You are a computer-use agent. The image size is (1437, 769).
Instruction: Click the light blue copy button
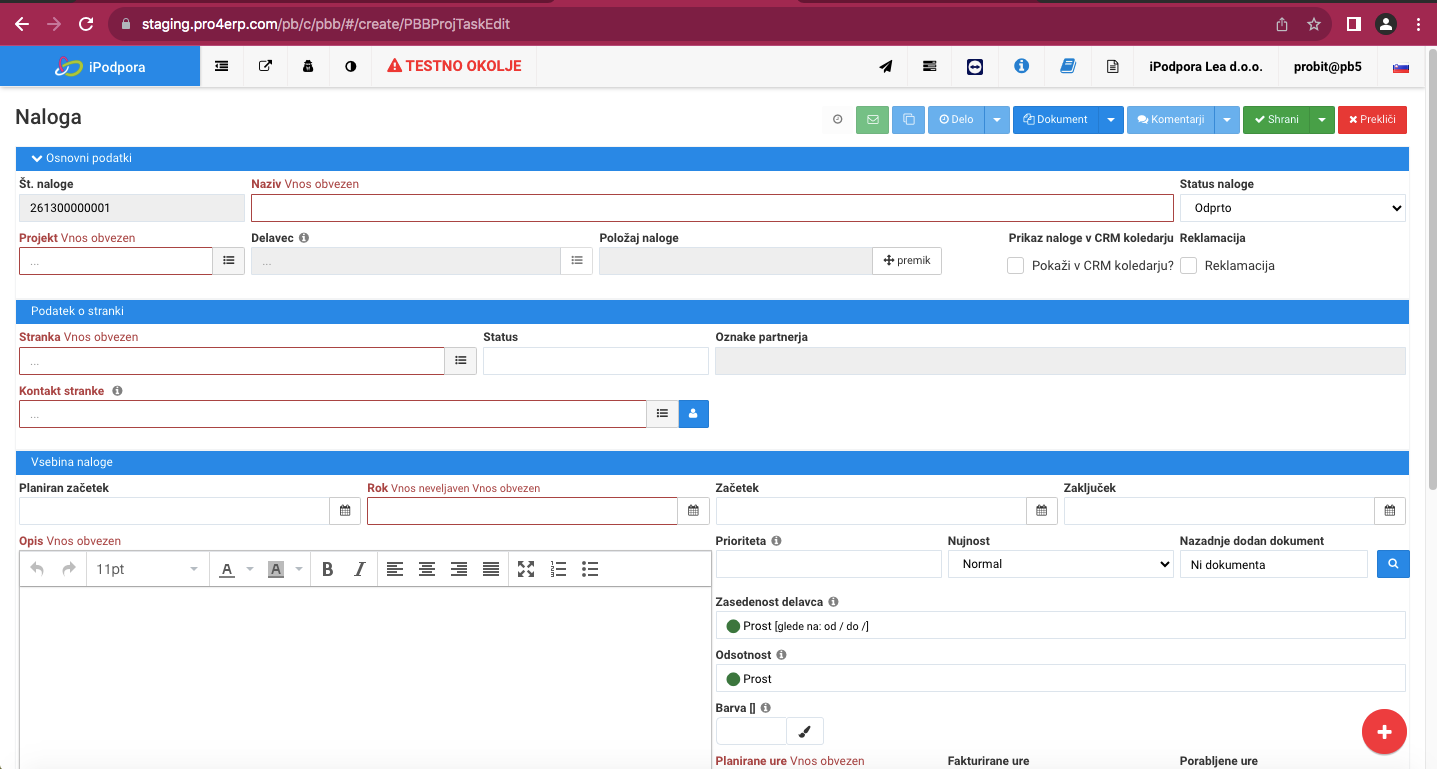pyautogui.click(x=908, y=120)
